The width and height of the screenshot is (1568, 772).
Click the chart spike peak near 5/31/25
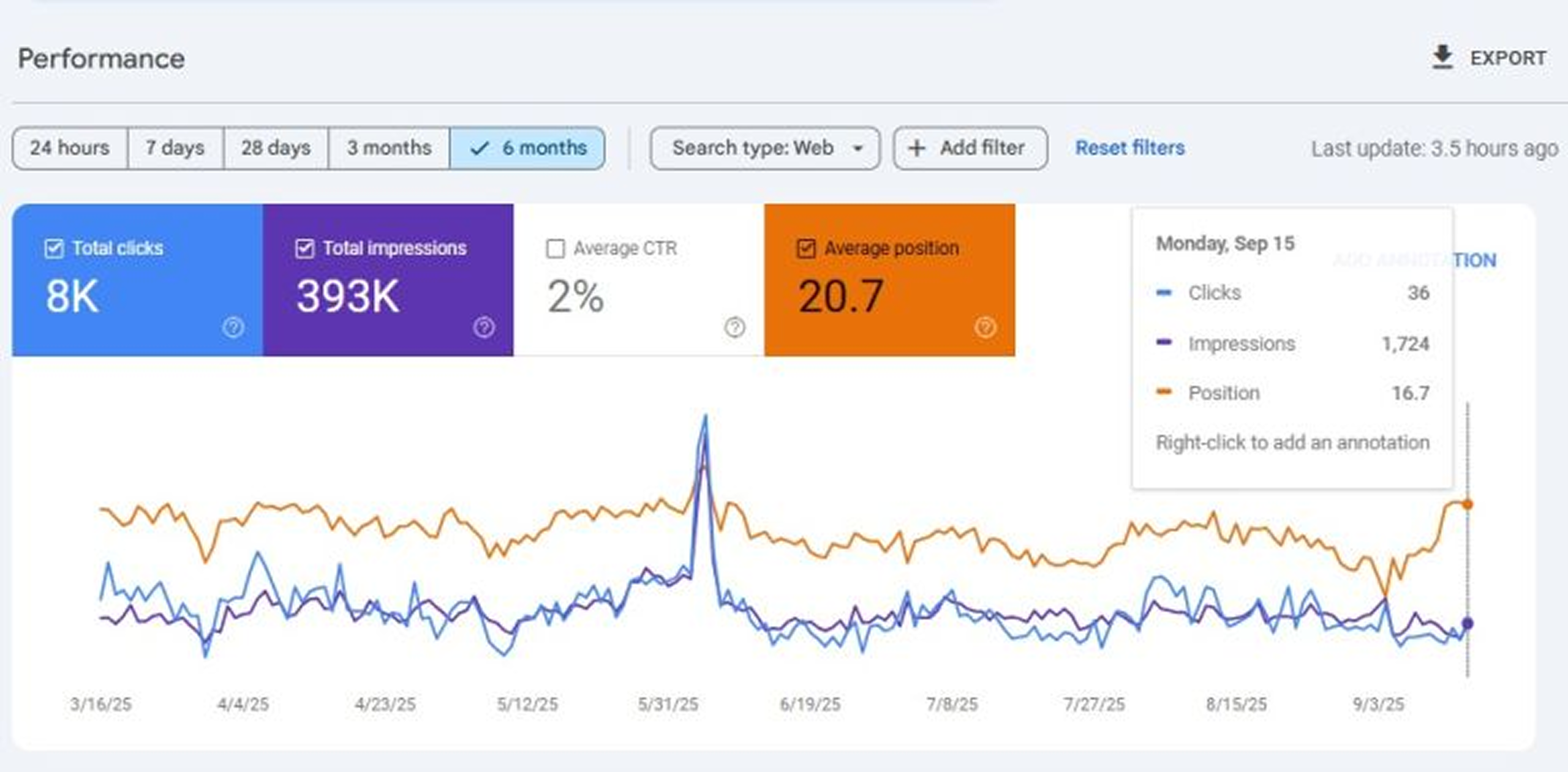click(x=706, y=417)
